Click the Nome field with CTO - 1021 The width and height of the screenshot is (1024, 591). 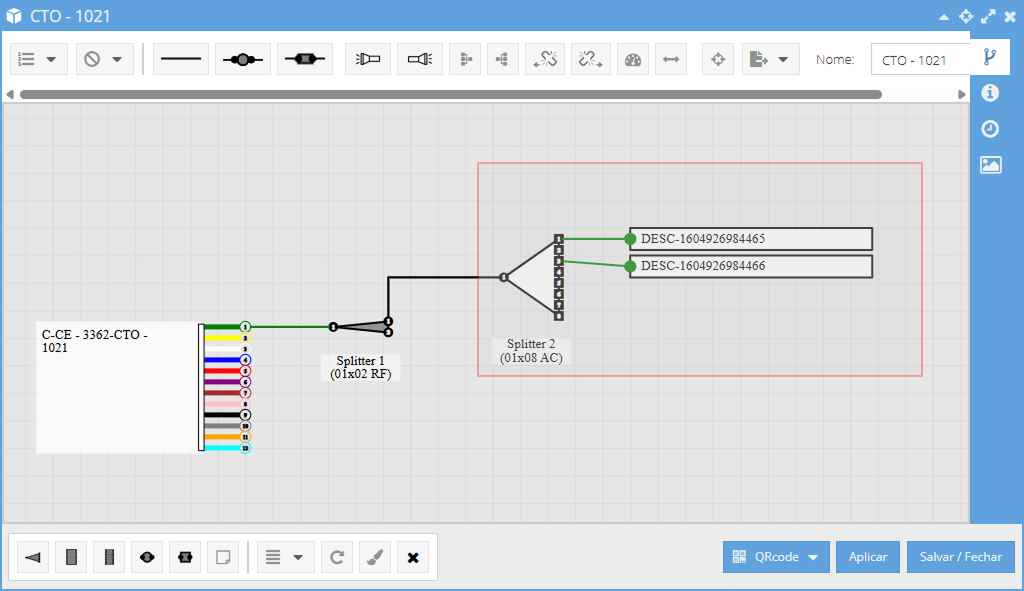921,59
